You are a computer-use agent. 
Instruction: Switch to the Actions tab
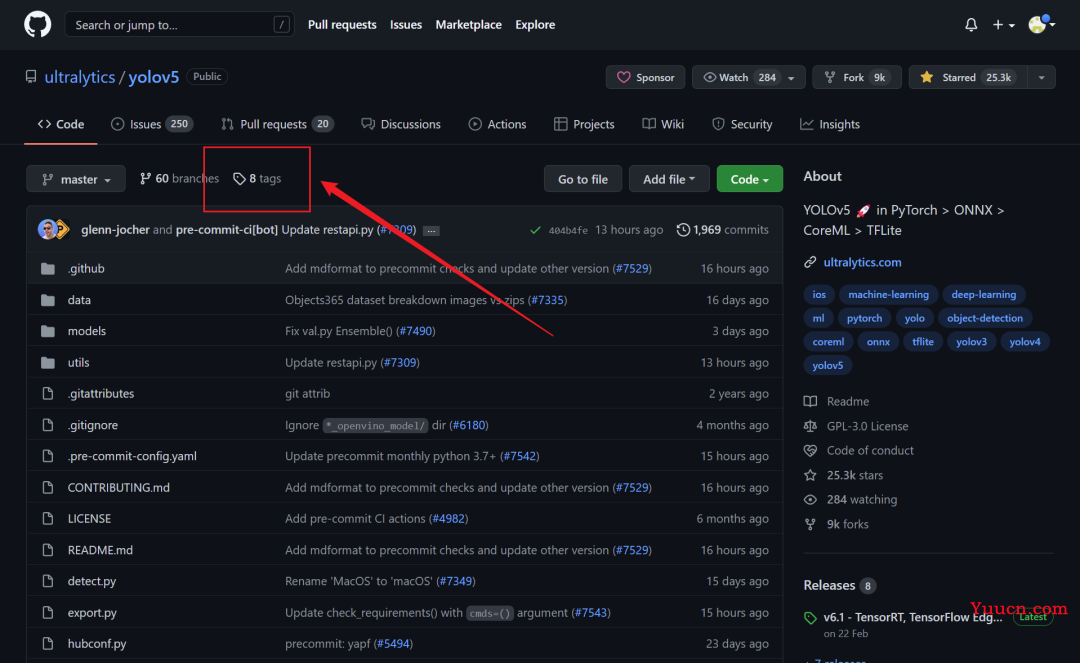point(497,124)
